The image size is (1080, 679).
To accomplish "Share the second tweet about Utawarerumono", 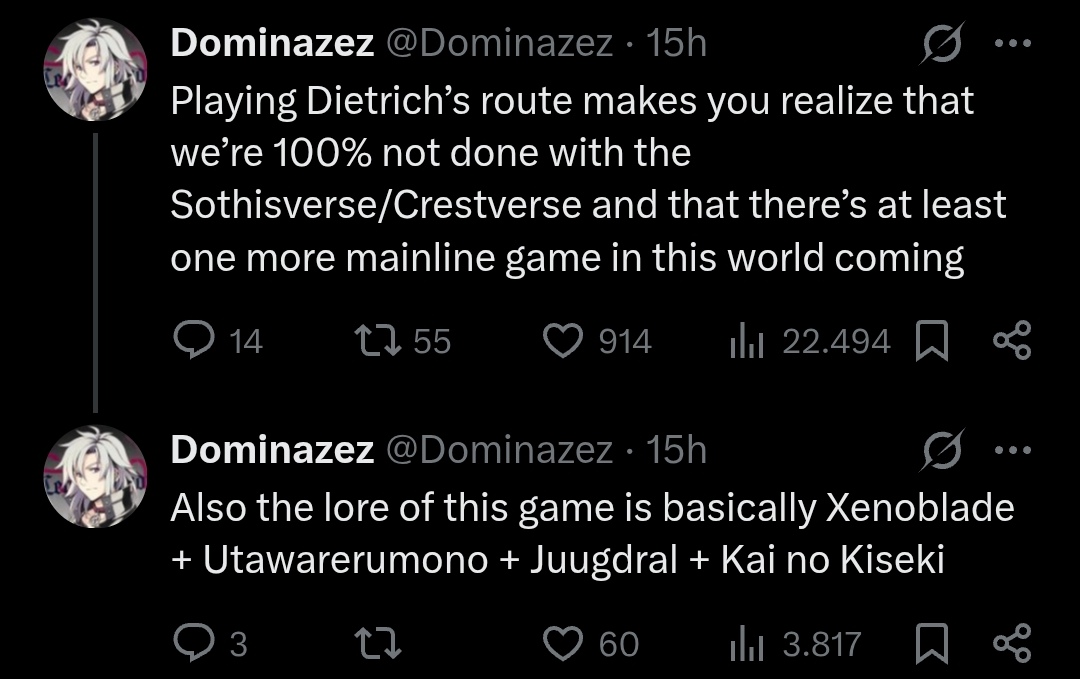I will click(x=1012, y=643).
